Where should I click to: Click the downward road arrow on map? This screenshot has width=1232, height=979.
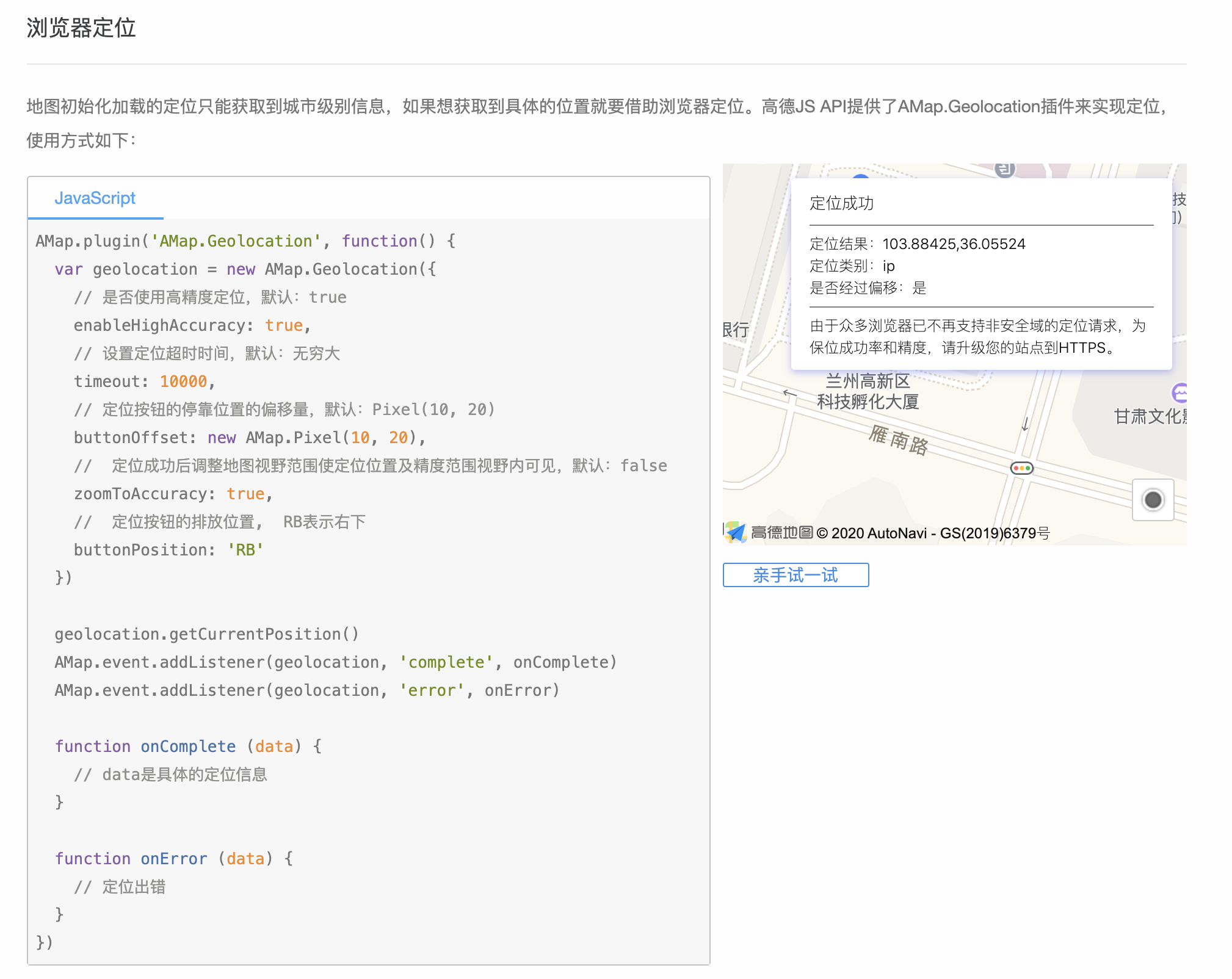tap(1026, 424)
